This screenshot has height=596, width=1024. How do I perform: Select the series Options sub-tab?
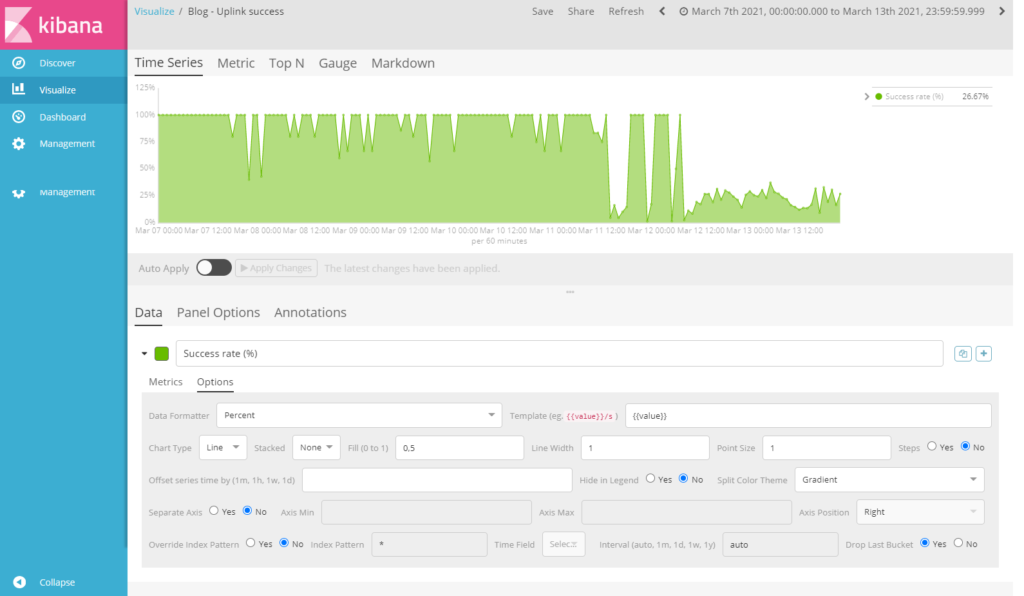(215, 382)
